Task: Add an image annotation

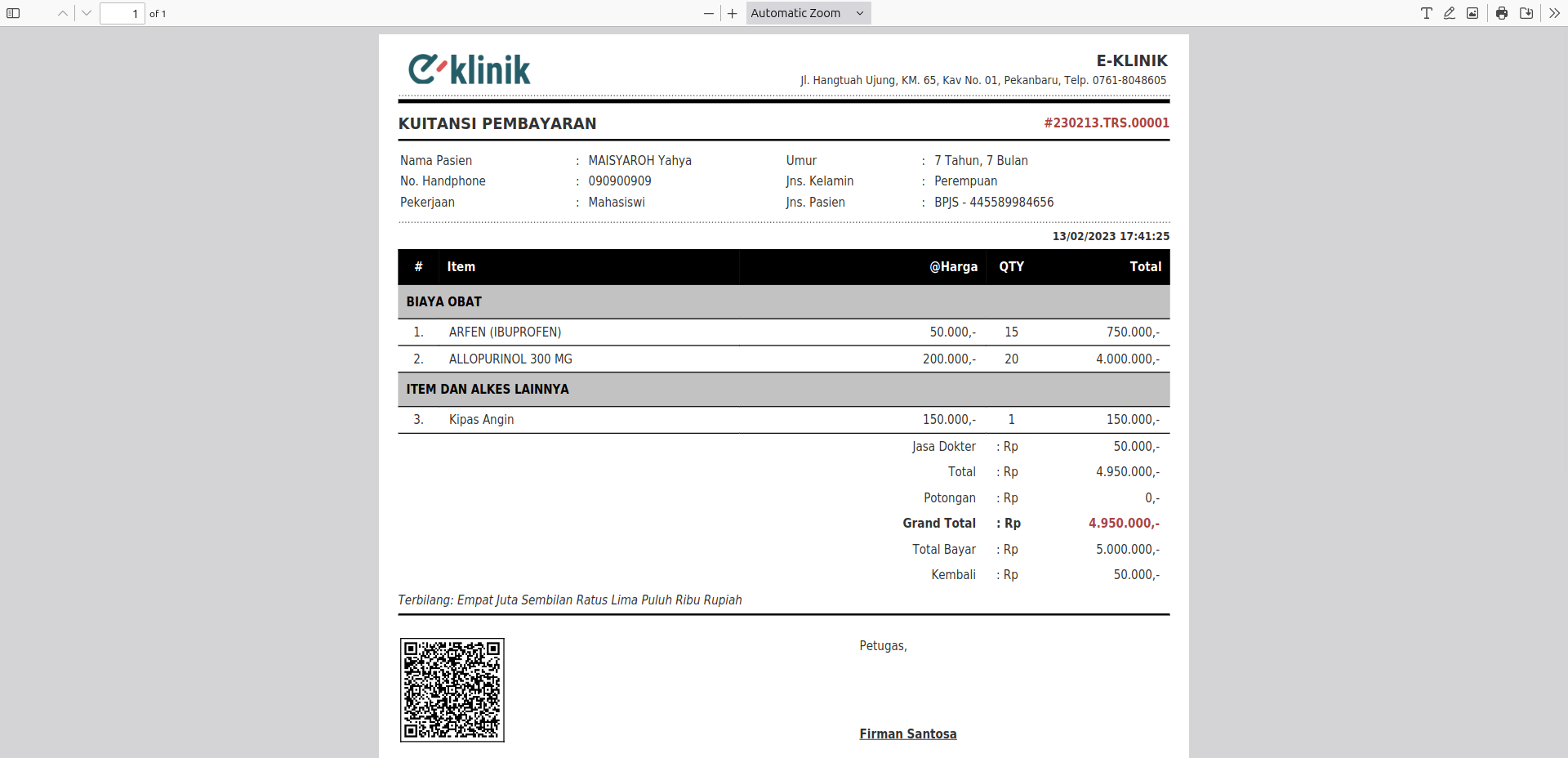Action: click(x=1472, y=13)
